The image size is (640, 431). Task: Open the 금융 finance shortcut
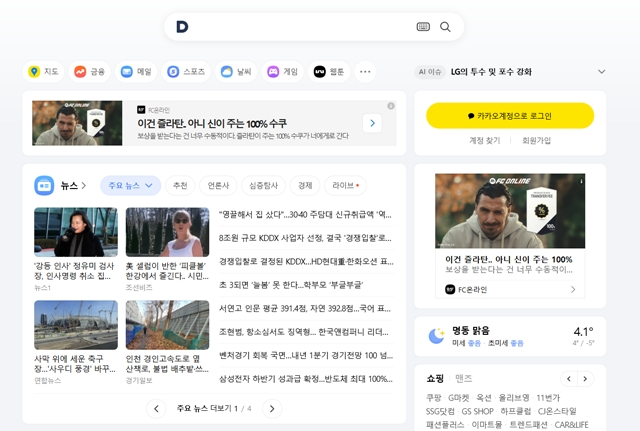click(x=90, y=72)
